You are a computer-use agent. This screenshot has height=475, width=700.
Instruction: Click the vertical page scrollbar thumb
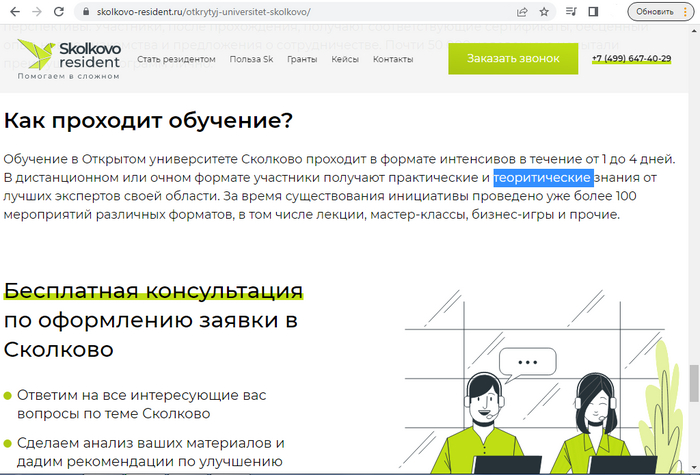pyautogui.click(x=693, y=382)
